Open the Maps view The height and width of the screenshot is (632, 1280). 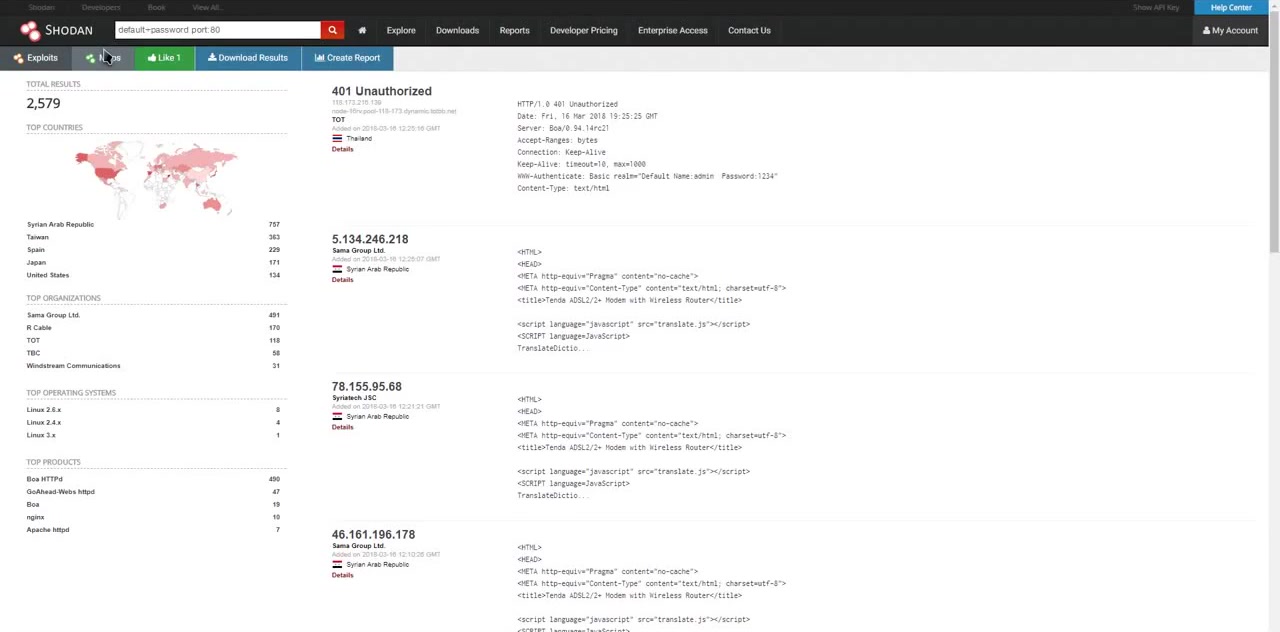[104, 58]
